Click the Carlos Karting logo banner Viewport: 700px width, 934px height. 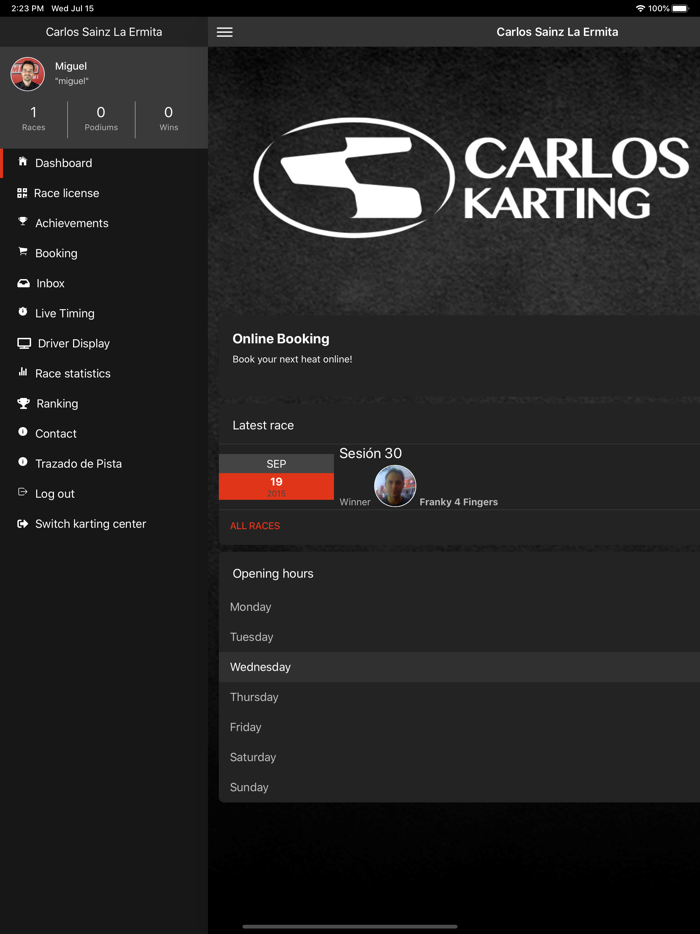(x=471, y=178)
